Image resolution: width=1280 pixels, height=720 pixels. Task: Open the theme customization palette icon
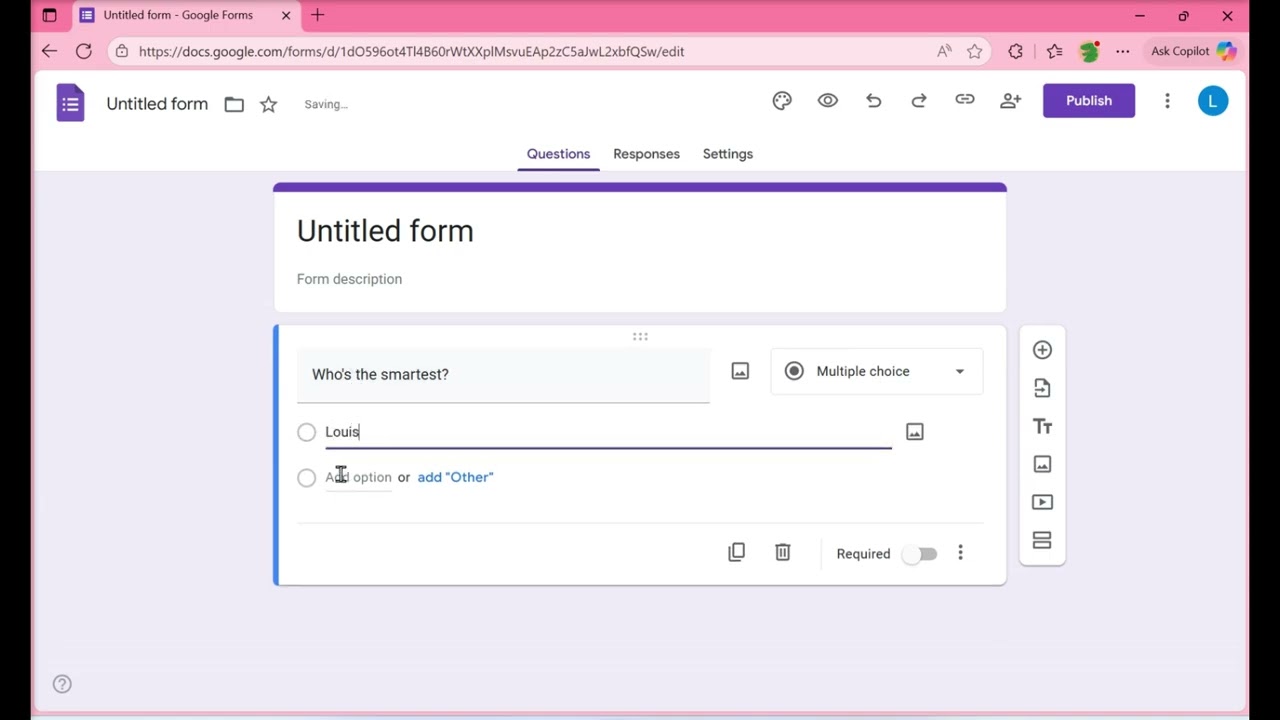782,101
